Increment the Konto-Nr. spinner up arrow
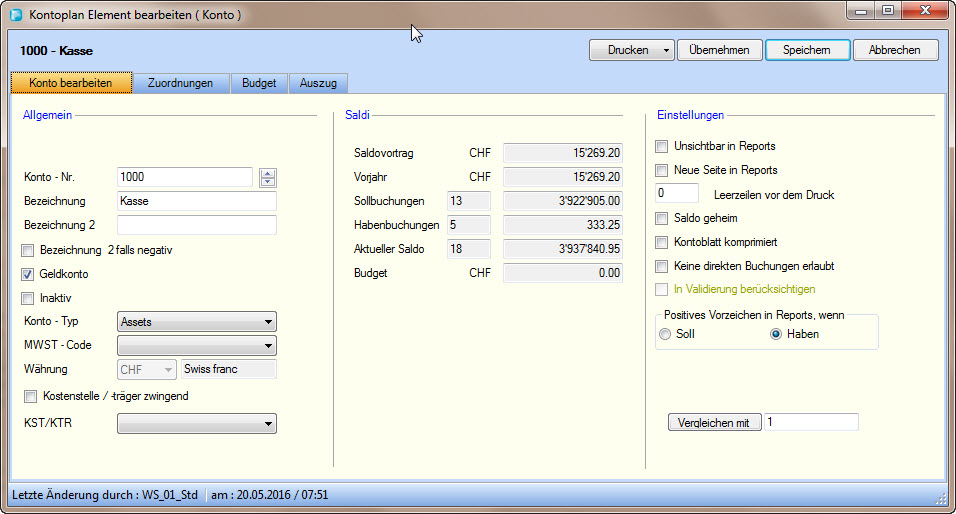This screenshot has width=956, height=514. point(267,172)
